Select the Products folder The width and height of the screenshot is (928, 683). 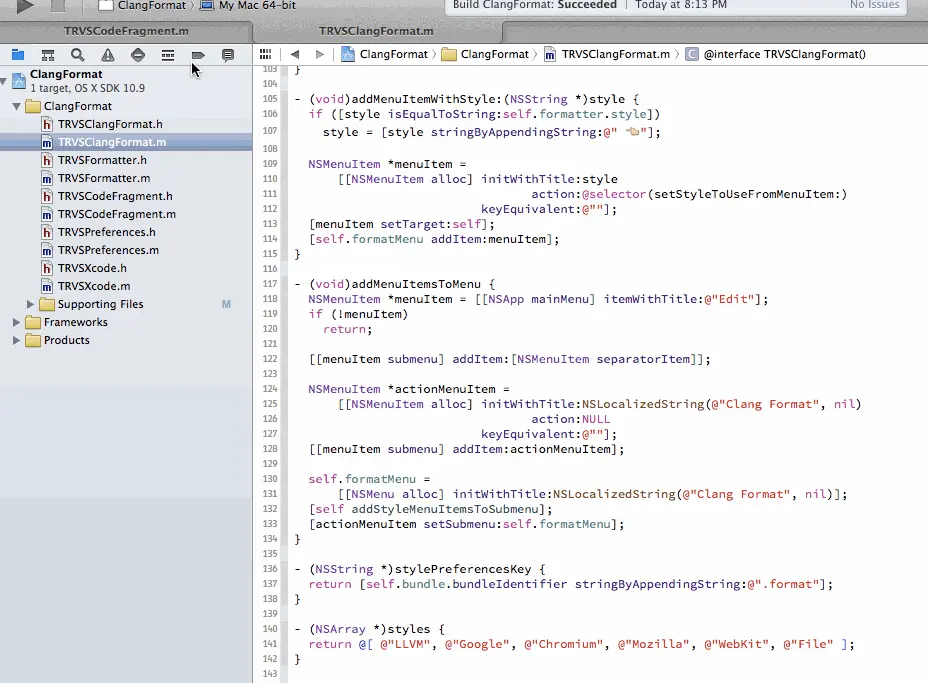66,340
